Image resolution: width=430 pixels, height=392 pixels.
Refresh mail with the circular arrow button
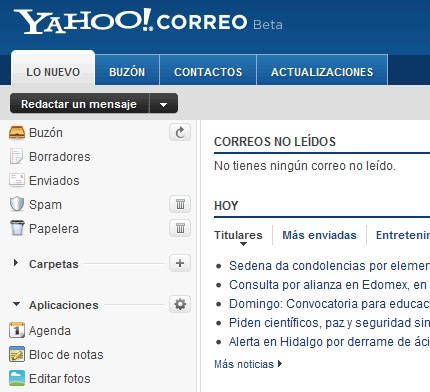[180, 132]
